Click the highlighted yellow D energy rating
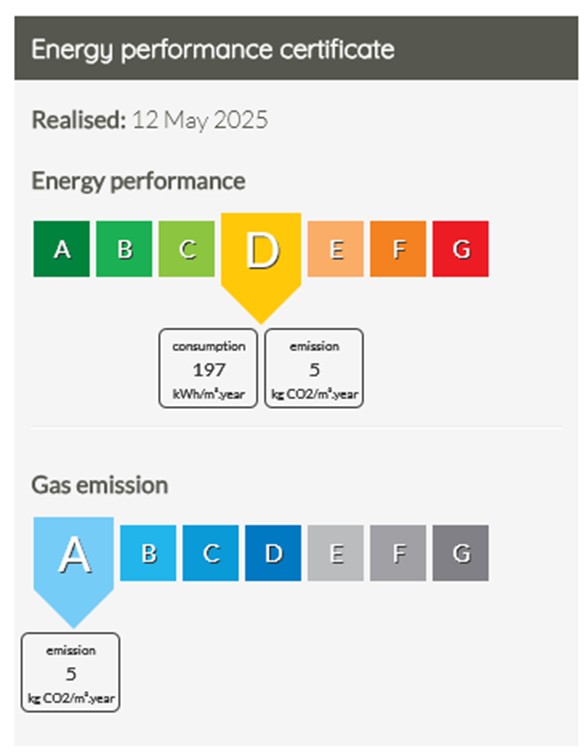 click(261, 262)
